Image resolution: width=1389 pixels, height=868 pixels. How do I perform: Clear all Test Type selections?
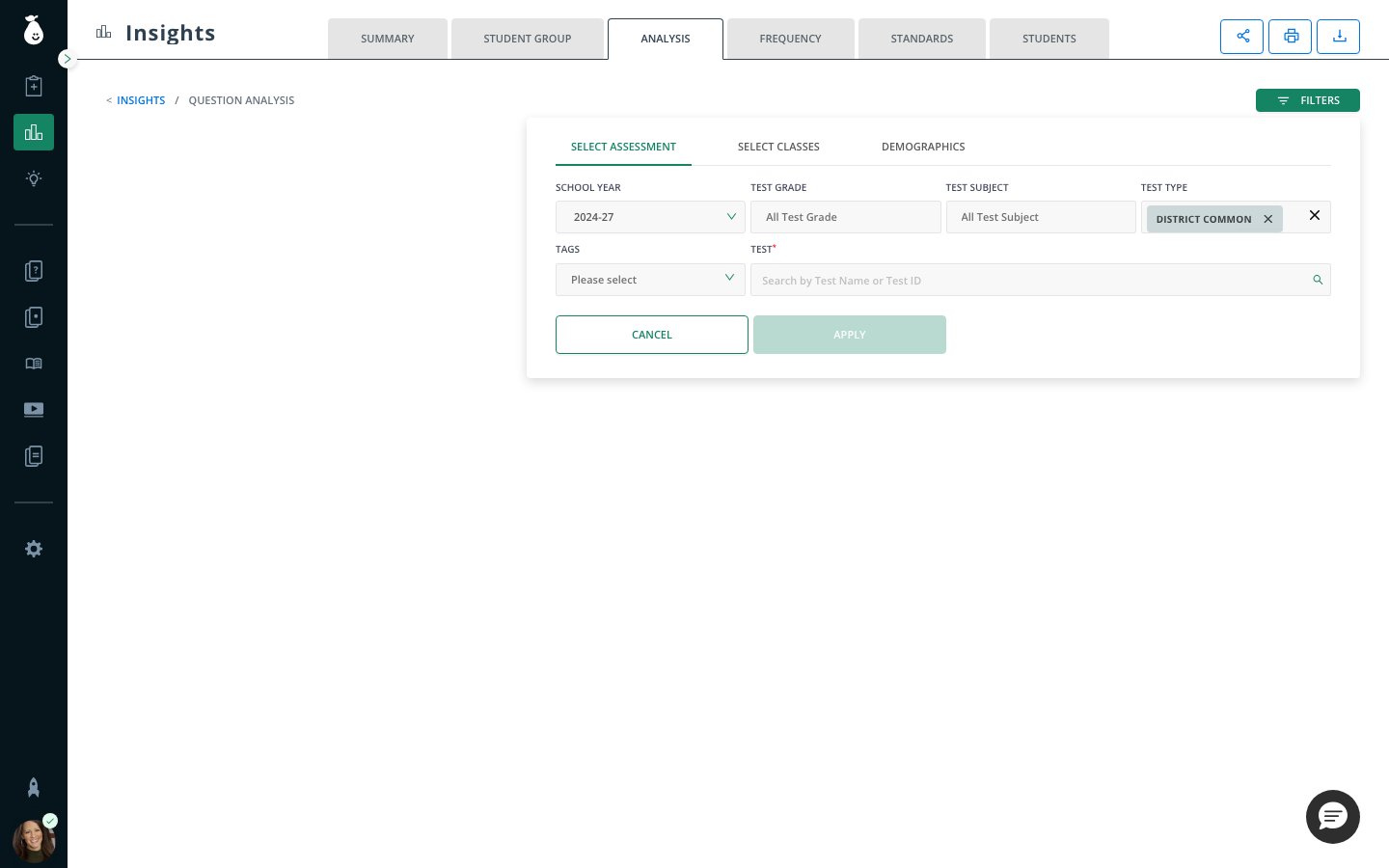coord(1315,216)
